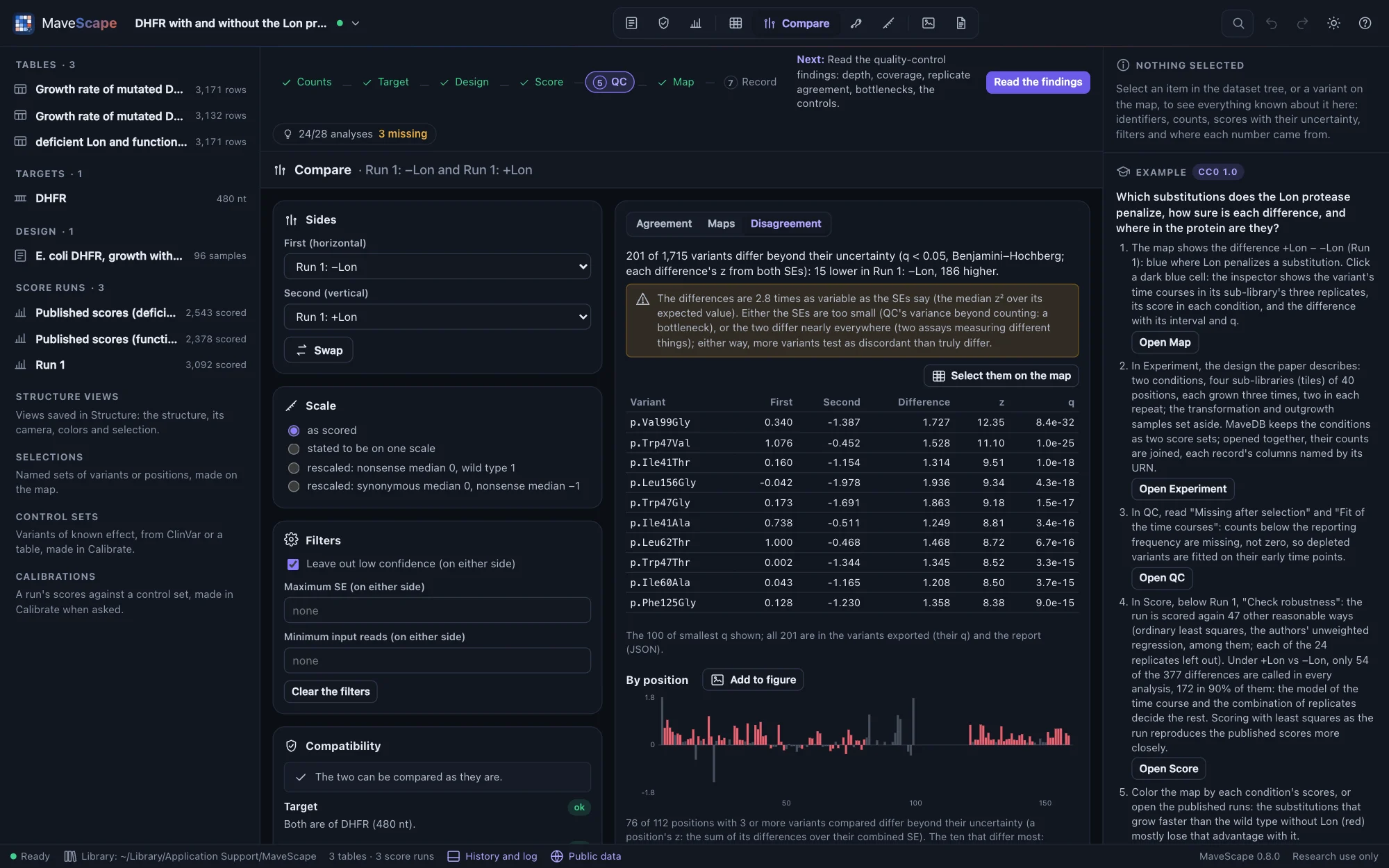Screen dimensions: 1389x868
Task: Switch to the Disagreement tab
Action: pyautogui.click(x=785, y=224)
